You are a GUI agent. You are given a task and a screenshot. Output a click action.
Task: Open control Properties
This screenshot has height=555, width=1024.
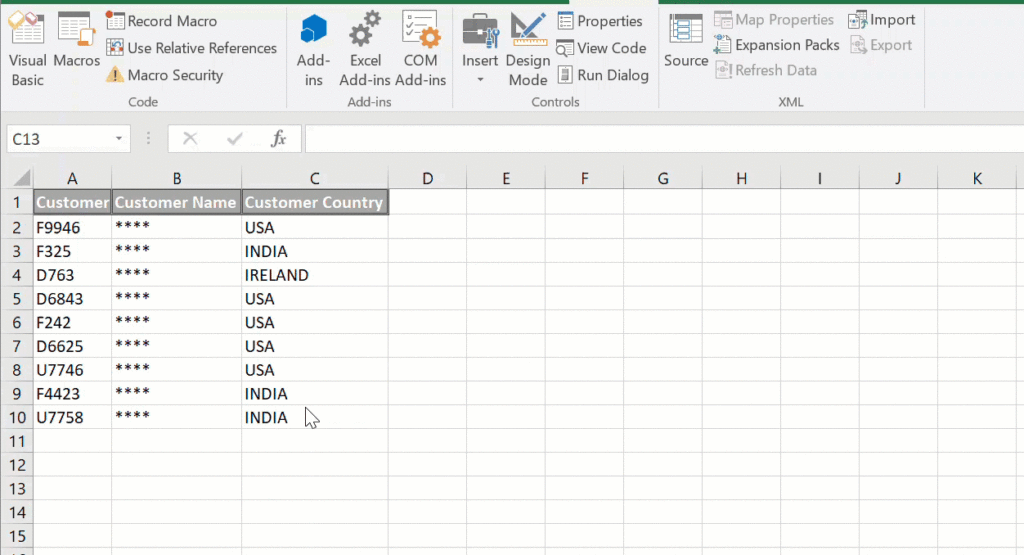pos(600,21)
